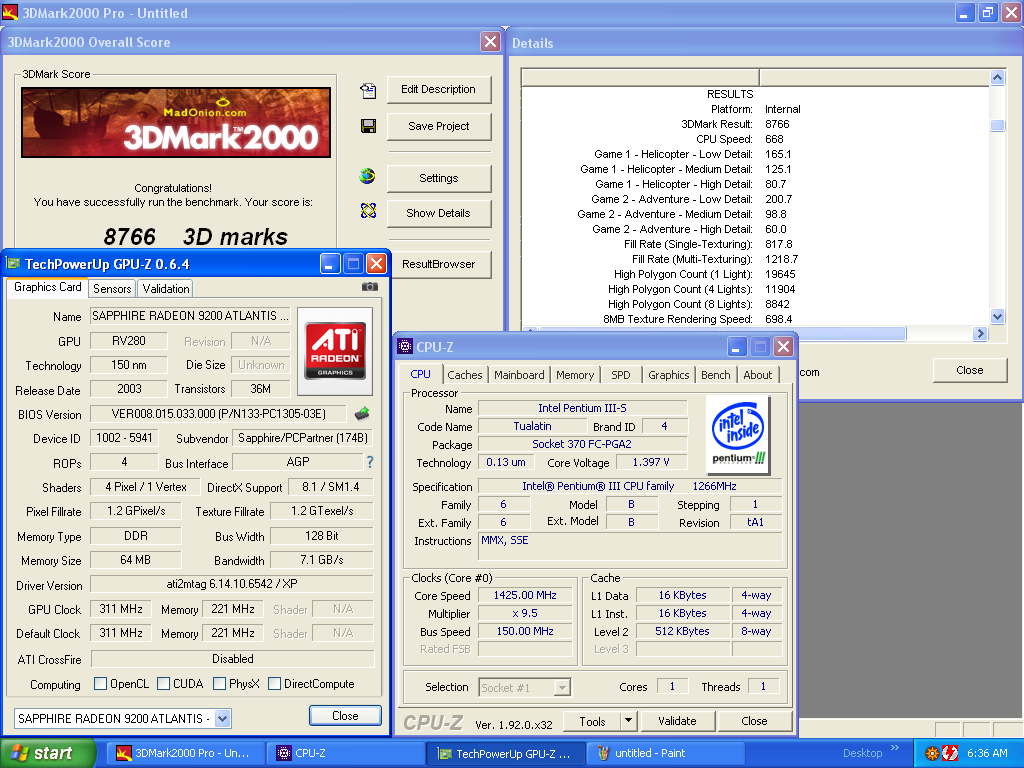Image resolution: width=1024 pixels, height=768 pixels.
Task: Switch to GPU-Z Sensors tab
Action: tap(112, 288)
